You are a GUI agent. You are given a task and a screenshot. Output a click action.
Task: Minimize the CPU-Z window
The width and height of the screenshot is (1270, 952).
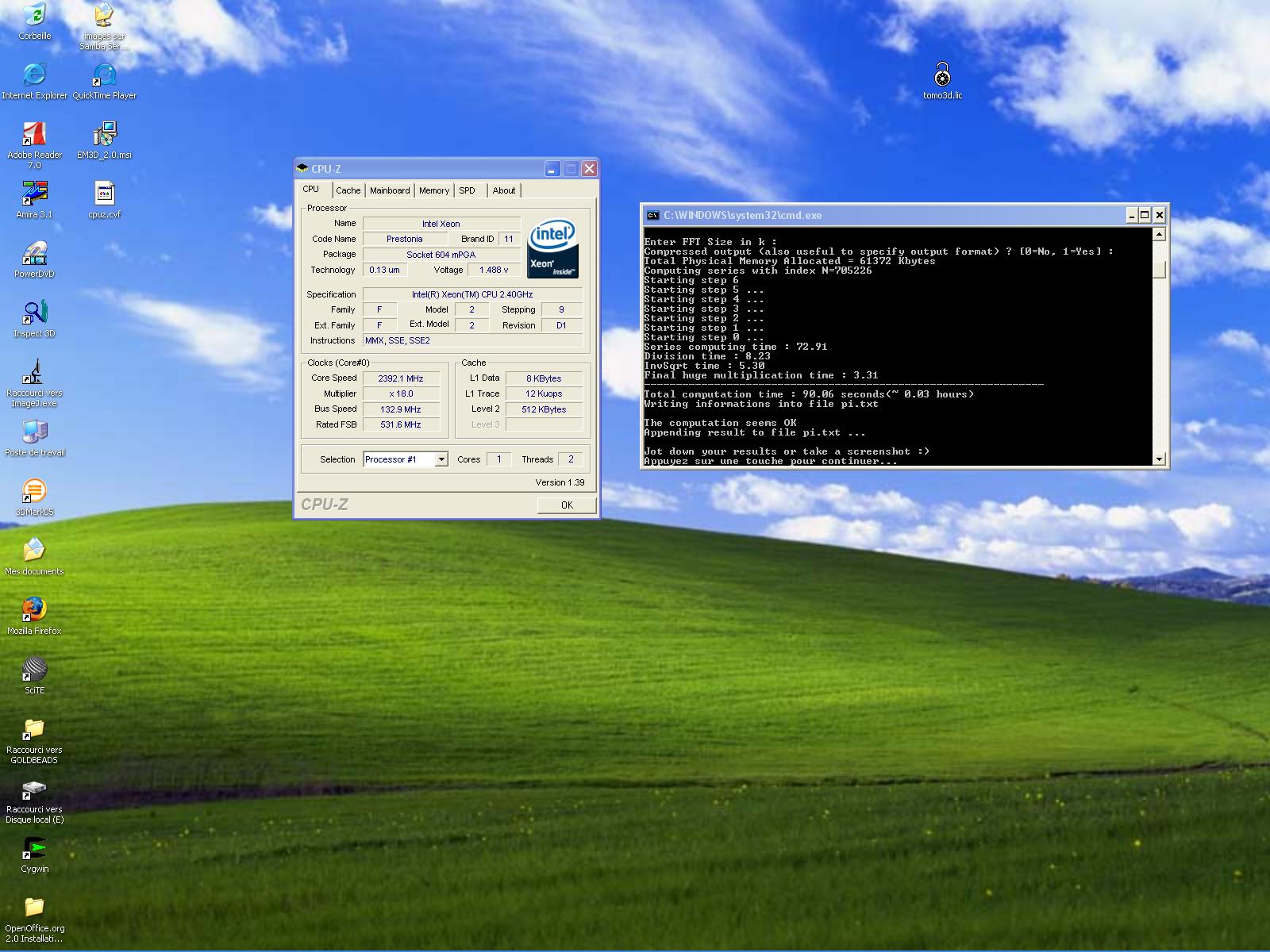tap(552, 169)
